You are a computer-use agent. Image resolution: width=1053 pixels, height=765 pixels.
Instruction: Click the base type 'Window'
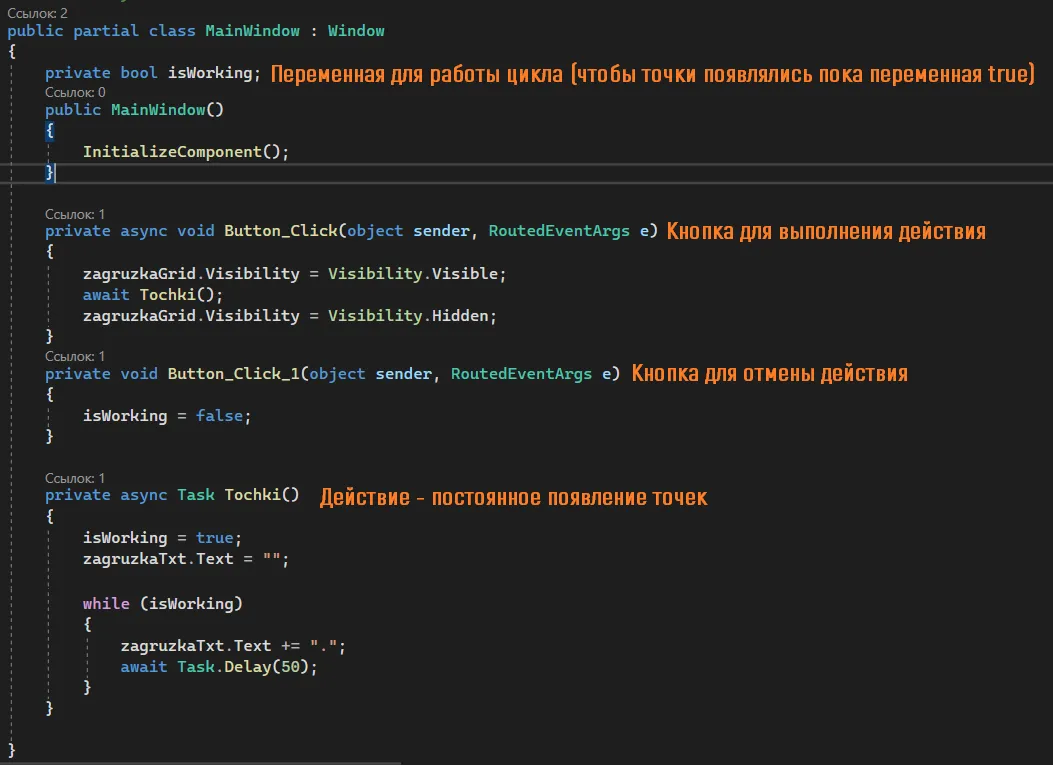coord(356,31)
